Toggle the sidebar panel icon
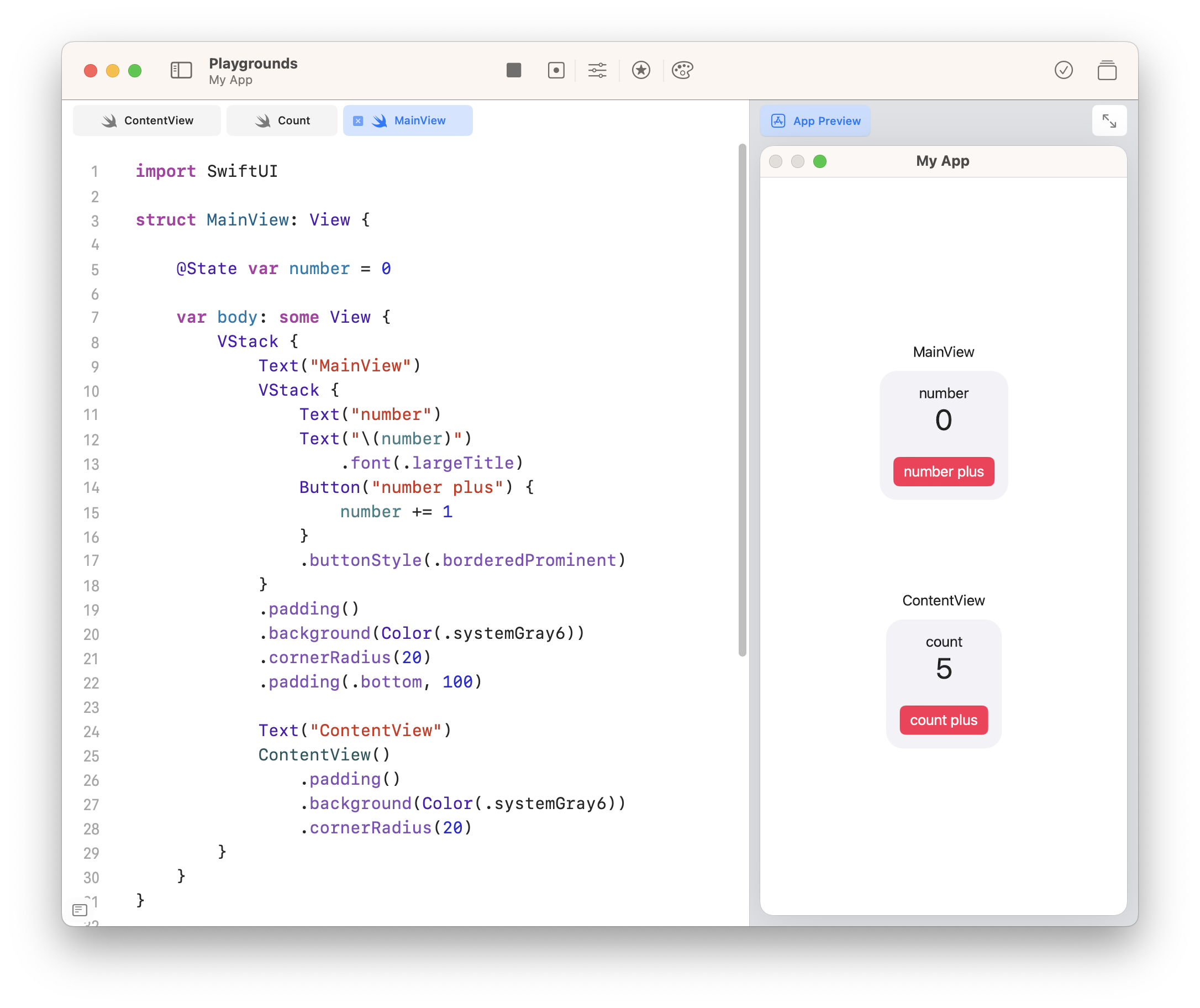Image resolution: width=1200 pixels, height=1008 pixels. point(181,70)
